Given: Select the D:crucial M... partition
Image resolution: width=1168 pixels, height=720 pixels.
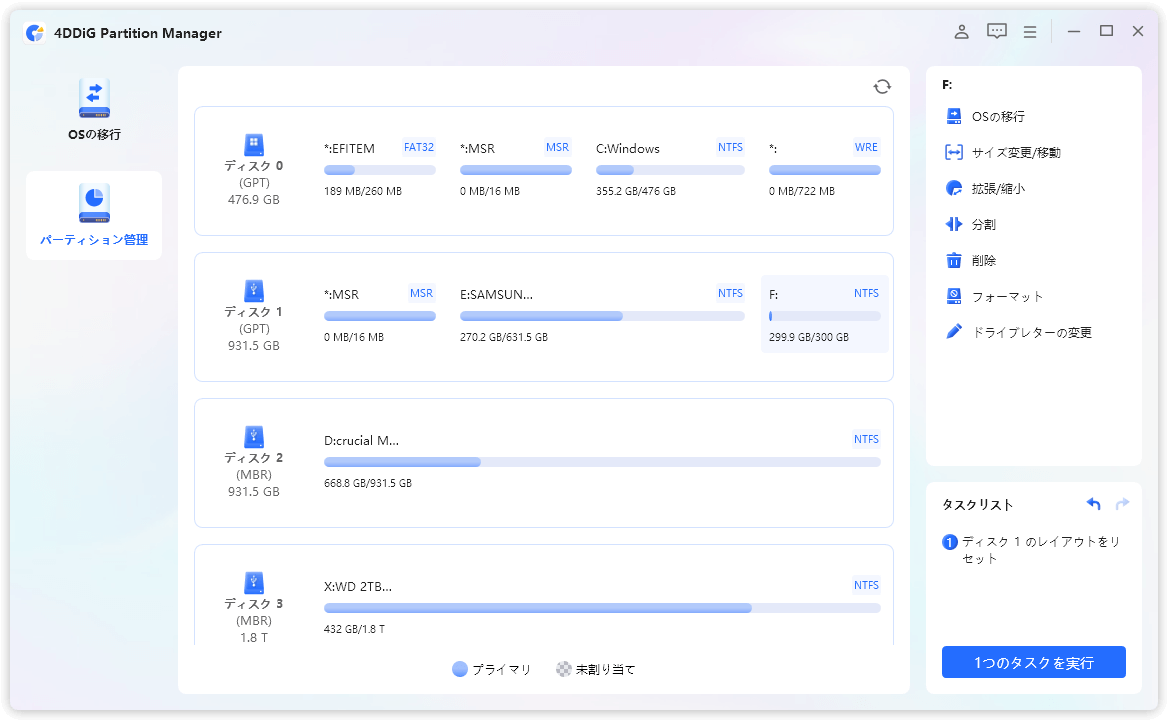Looking at the screenshot, I should coord(602,461).
